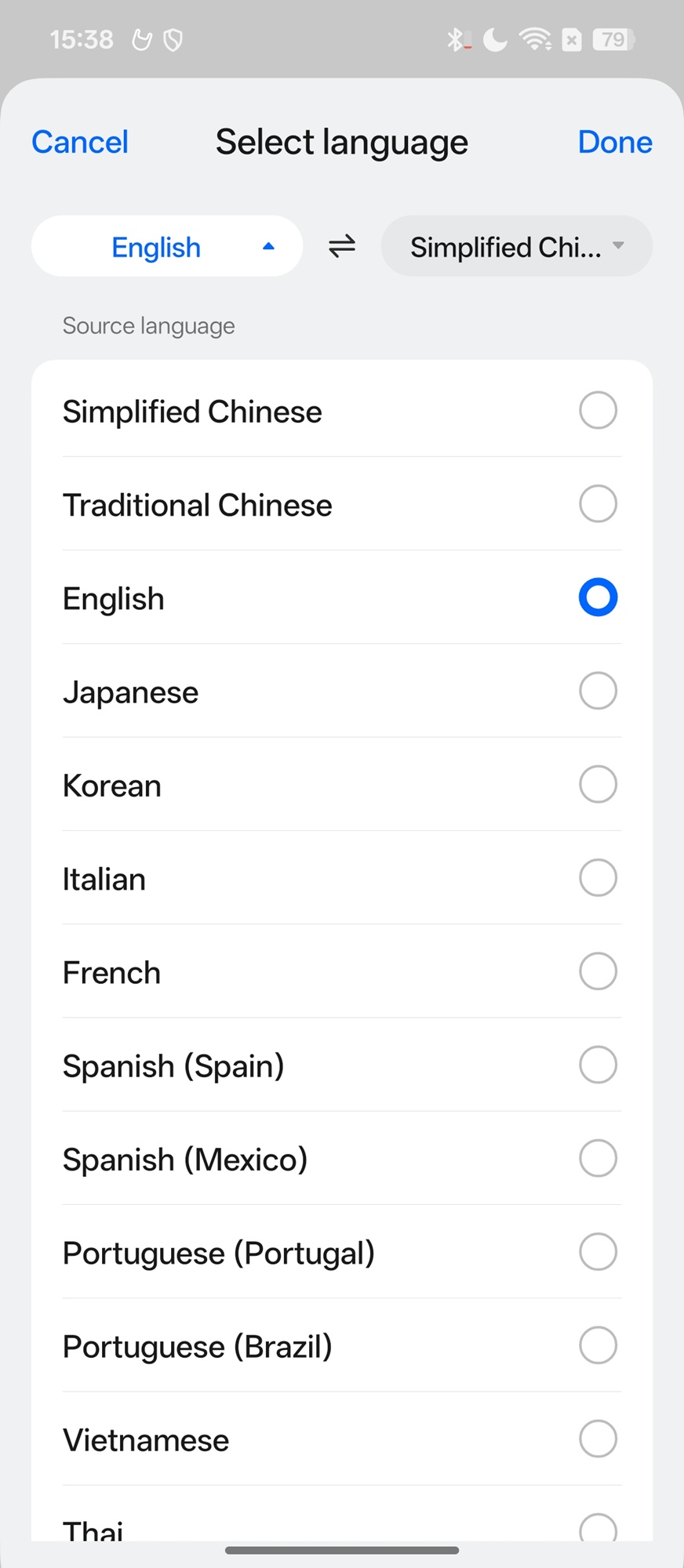Open the English source language dropdown
The height and width of the screenshot is (1568, 684).
[157, 247]
